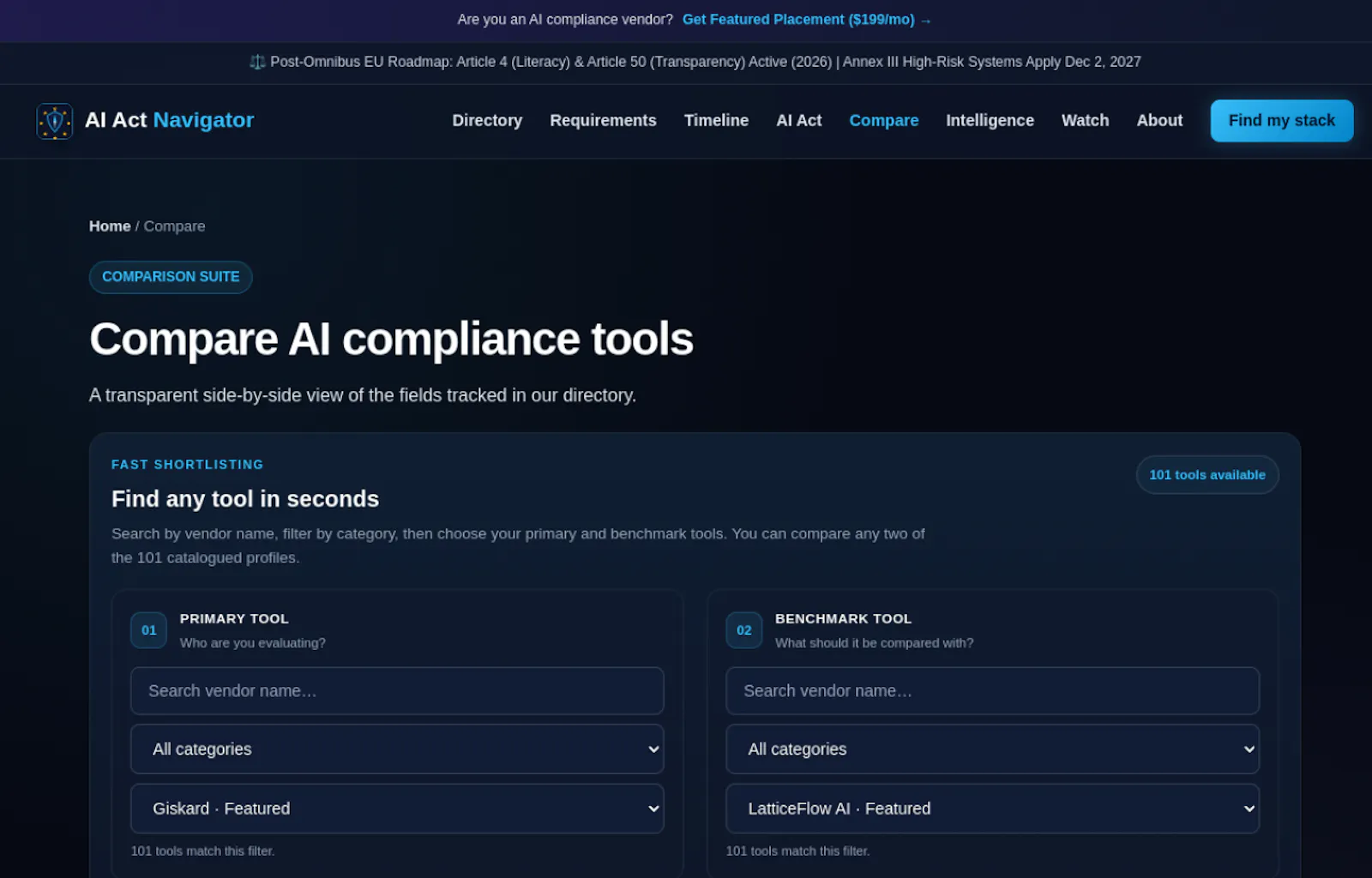Click the 02 step badge for Benchmark Tool
Viewport: 1372px width, 878px height.
click(743, 630)
